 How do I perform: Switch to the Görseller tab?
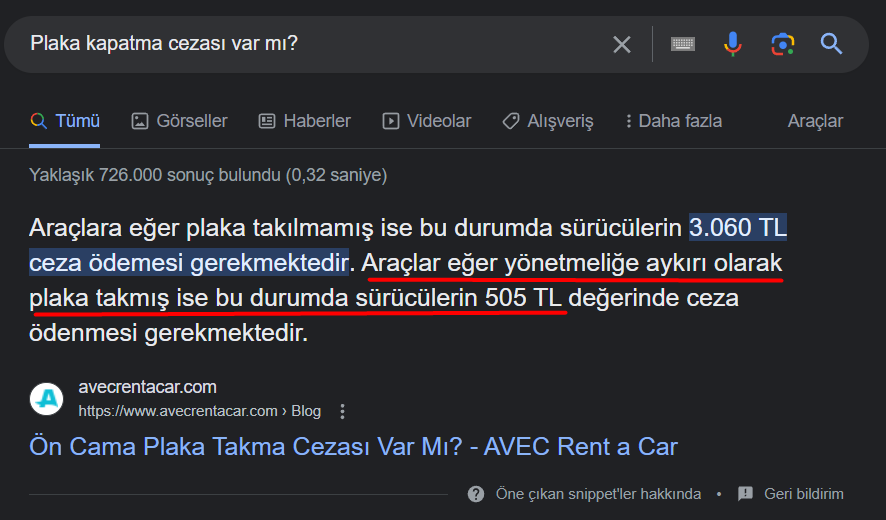[x=180, y=121]
